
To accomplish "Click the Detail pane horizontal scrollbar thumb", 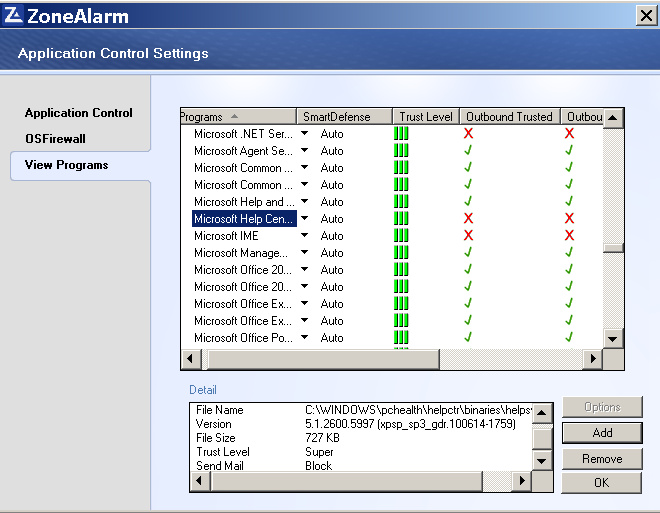I will coord(347,481).
